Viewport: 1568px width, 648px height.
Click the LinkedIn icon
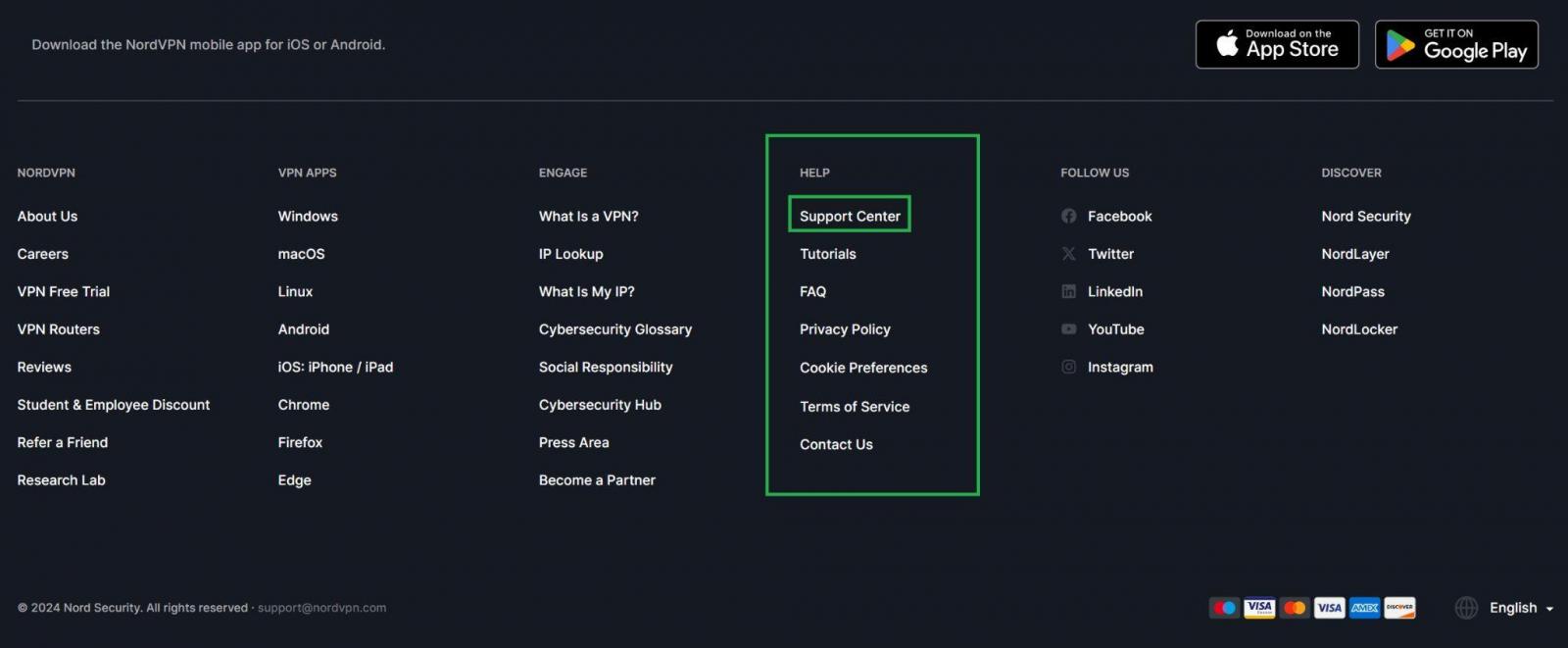coord(1068,291)
